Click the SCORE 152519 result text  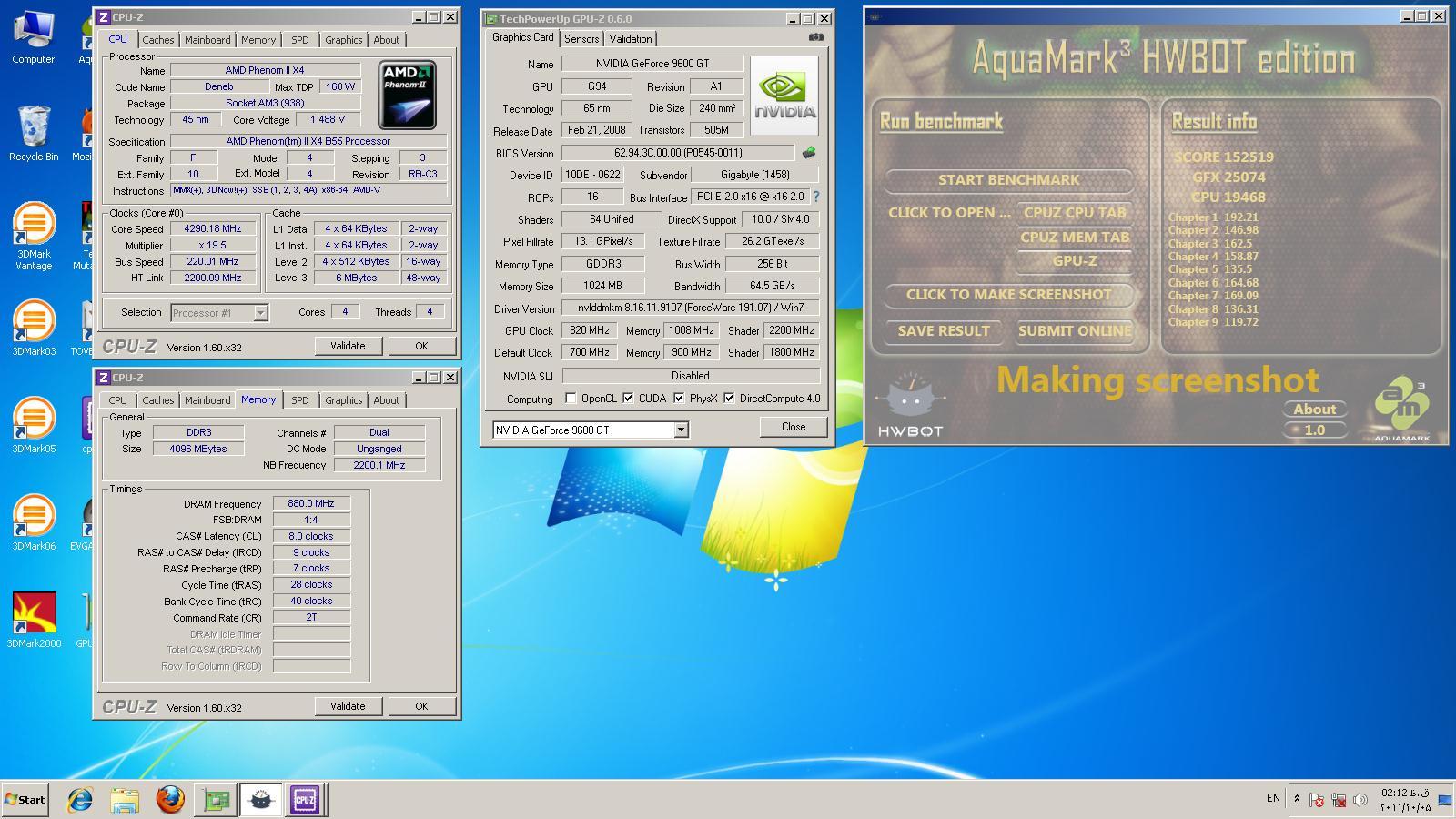[1224, 157]
